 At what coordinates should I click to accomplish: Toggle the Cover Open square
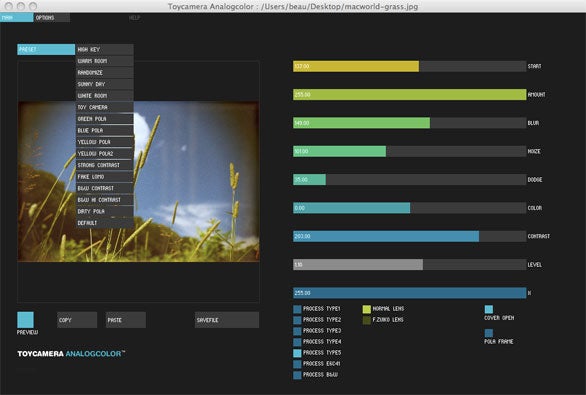488,309
